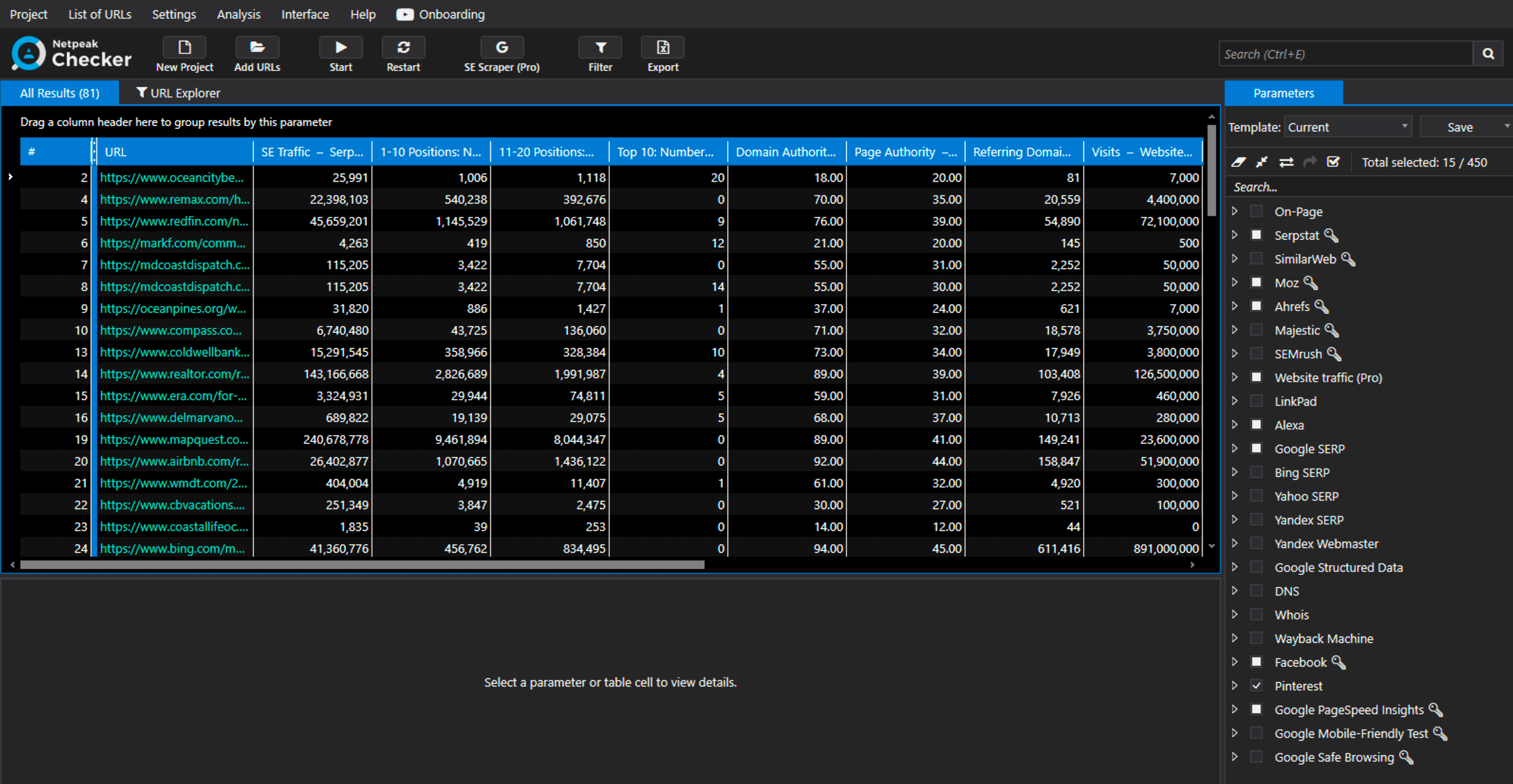Expand the Serpstat parameter group

tap(1235, 235)
